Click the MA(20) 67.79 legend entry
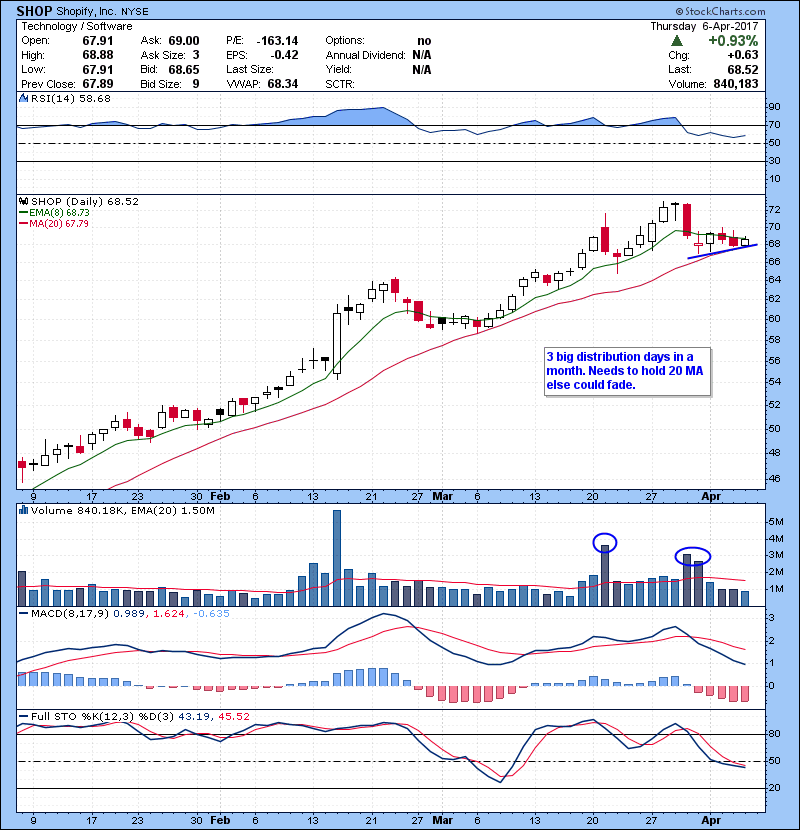Viewport: 800px width, 830px height. (54, 223)
